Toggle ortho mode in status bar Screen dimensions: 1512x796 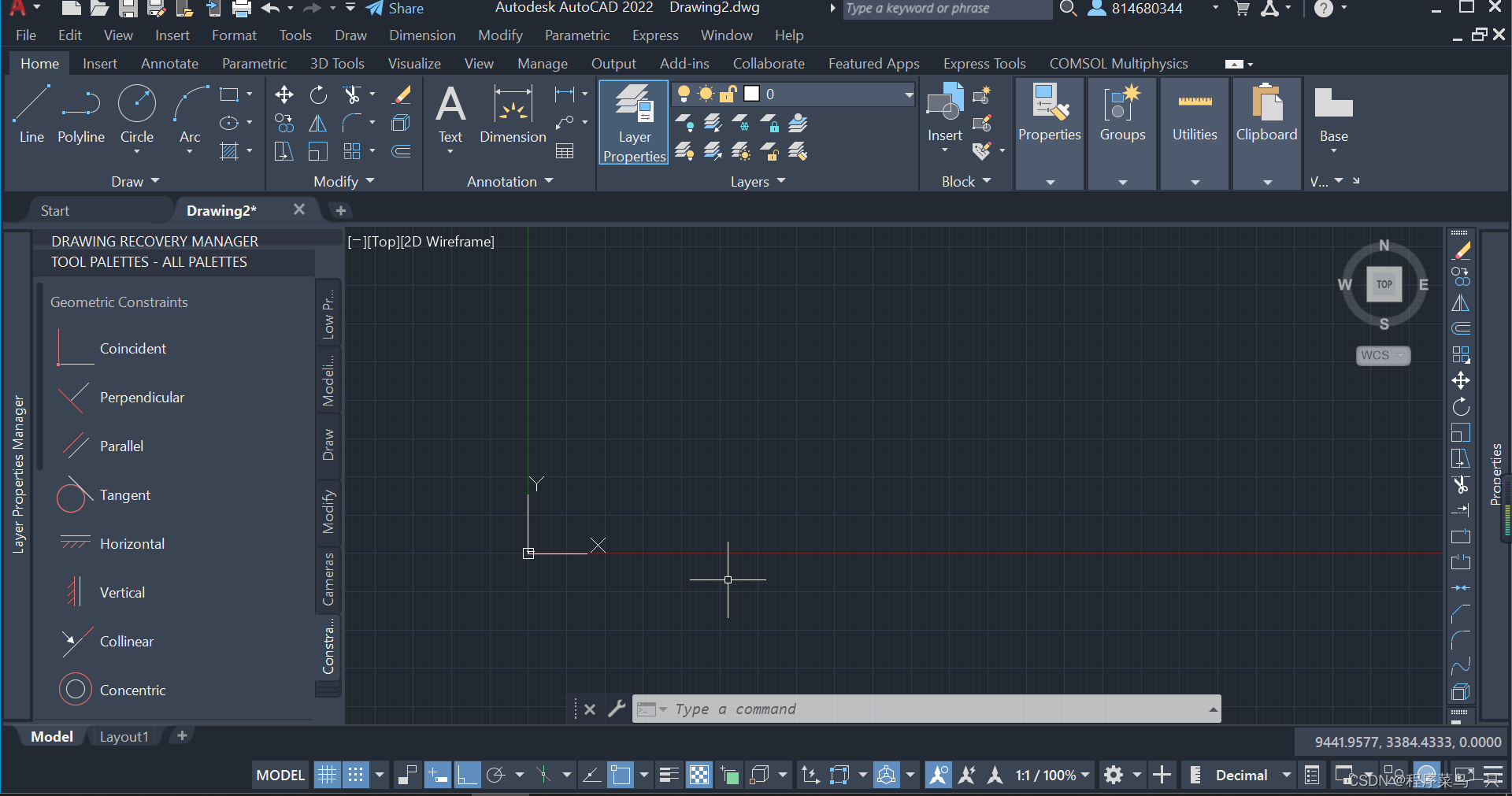tap(467, 776)
